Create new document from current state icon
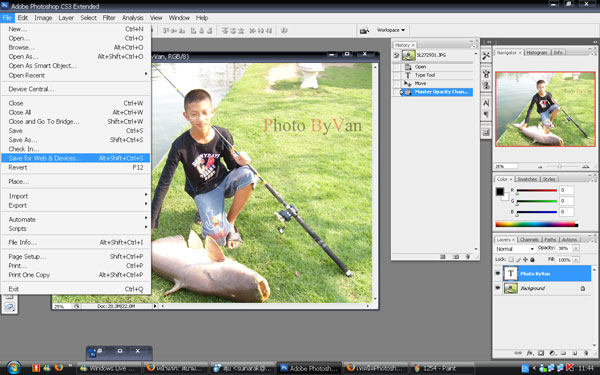The width and height of the screenshot is (600, 375). [x=443, y=257]
